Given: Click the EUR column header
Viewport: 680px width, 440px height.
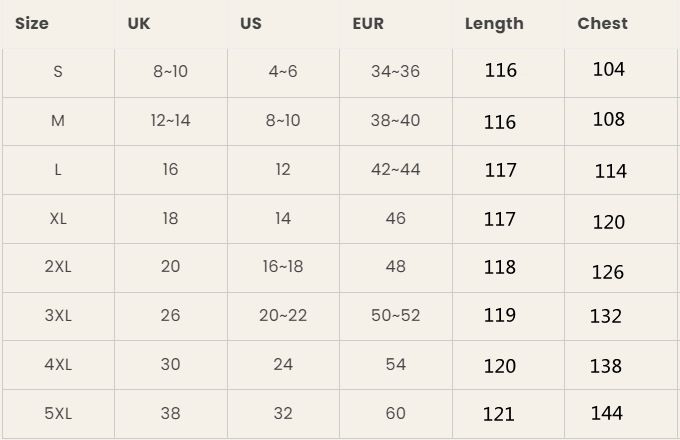Looking at the screenshot, I should (368, 23).
